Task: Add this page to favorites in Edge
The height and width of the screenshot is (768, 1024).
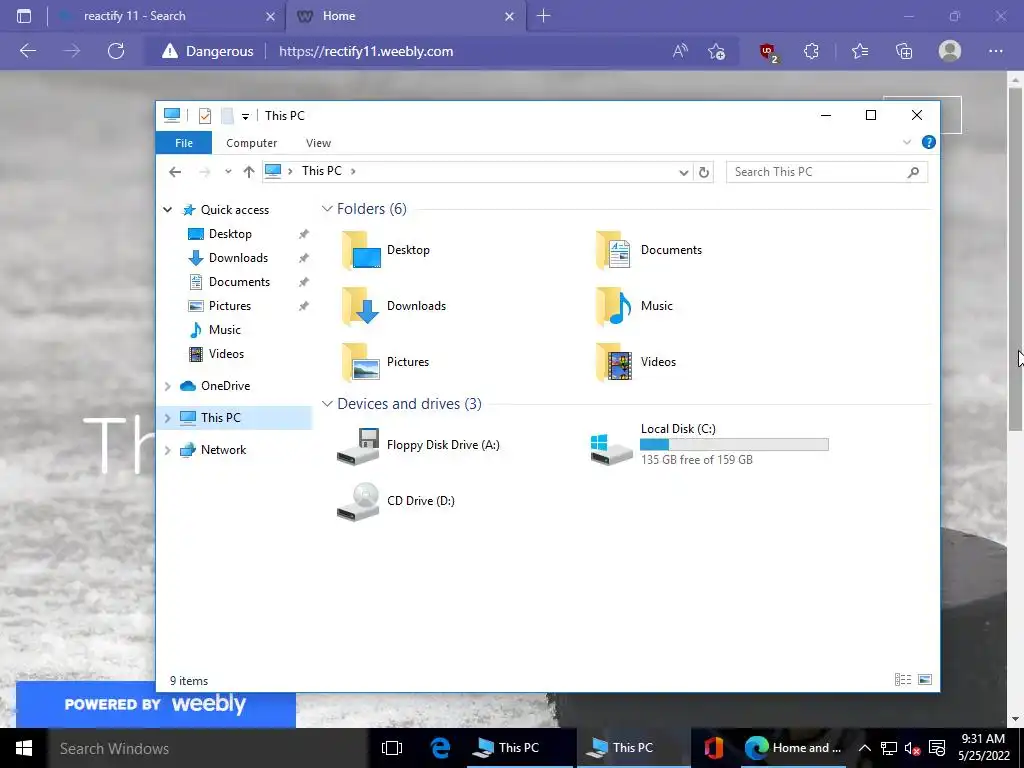Action: [716, 52]
